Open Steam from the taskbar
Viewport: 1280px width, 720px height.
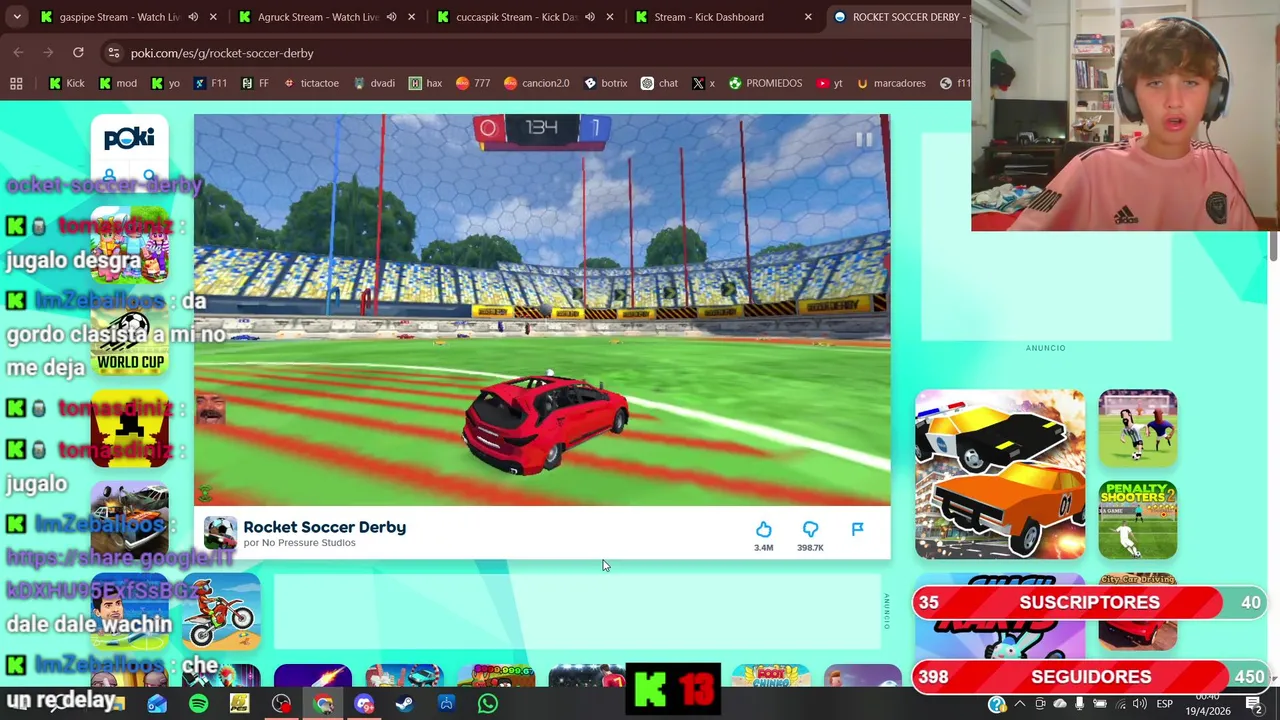point(404,704)
